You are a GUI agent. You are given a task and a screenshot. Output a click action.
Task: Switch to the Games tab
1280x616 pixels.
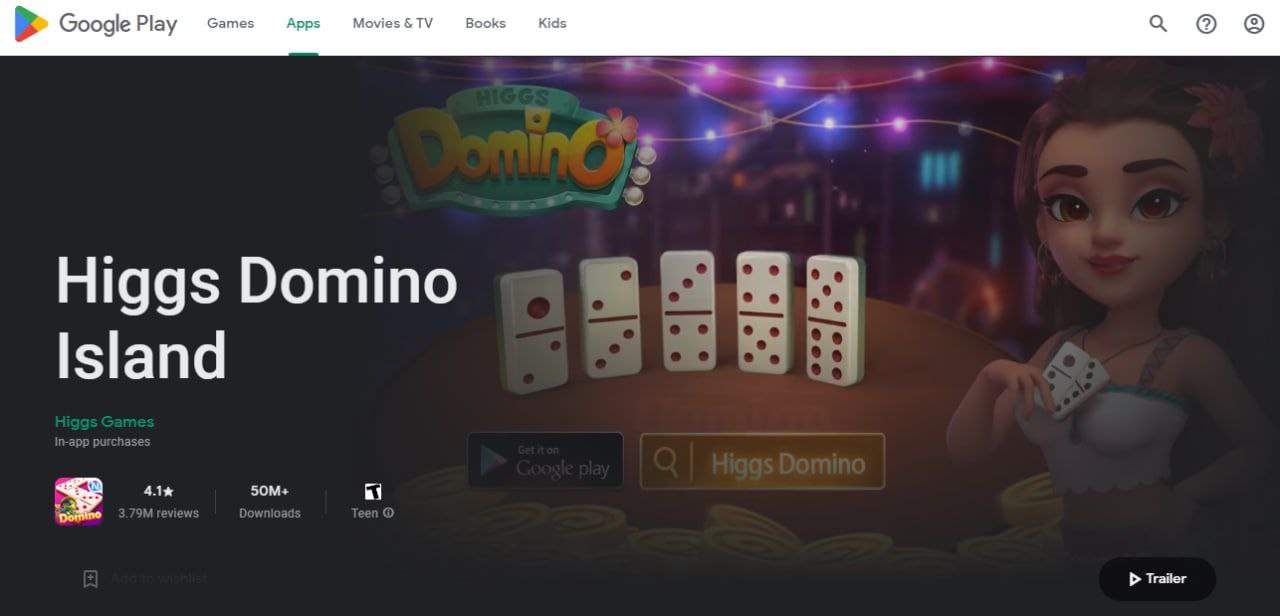230,23
